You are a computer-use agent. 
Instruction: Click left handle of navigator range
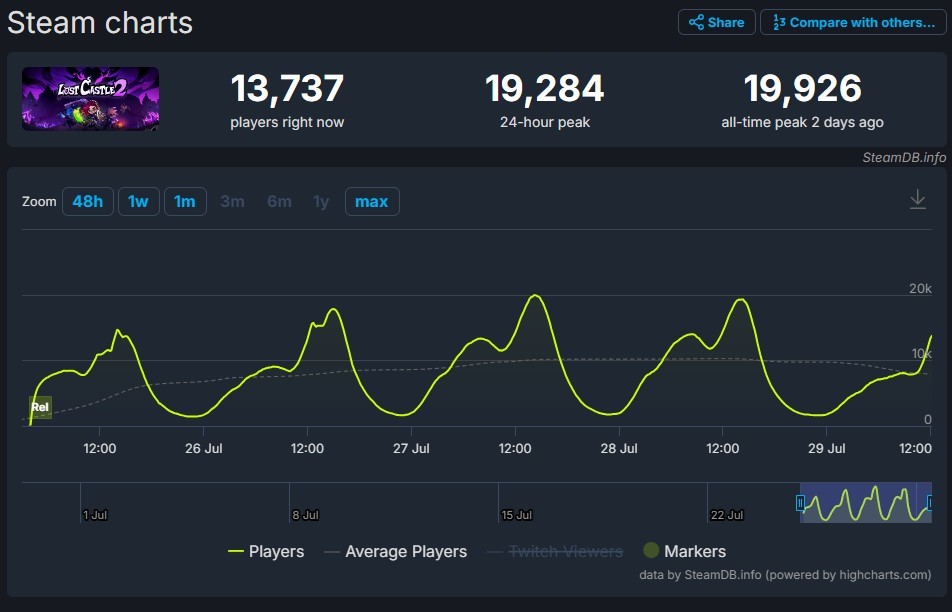800,503
